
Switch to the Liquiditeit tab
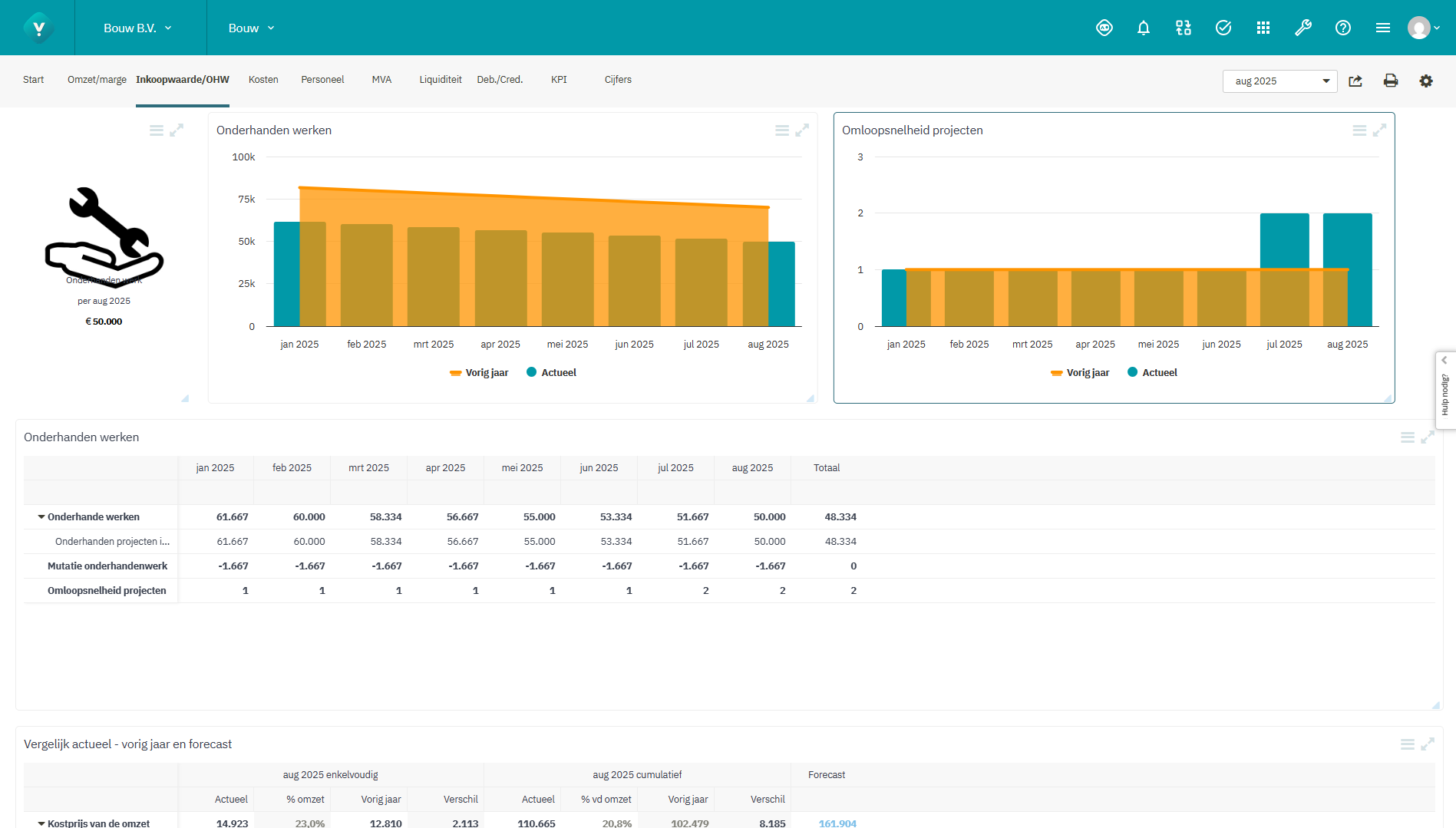point(441,80)
